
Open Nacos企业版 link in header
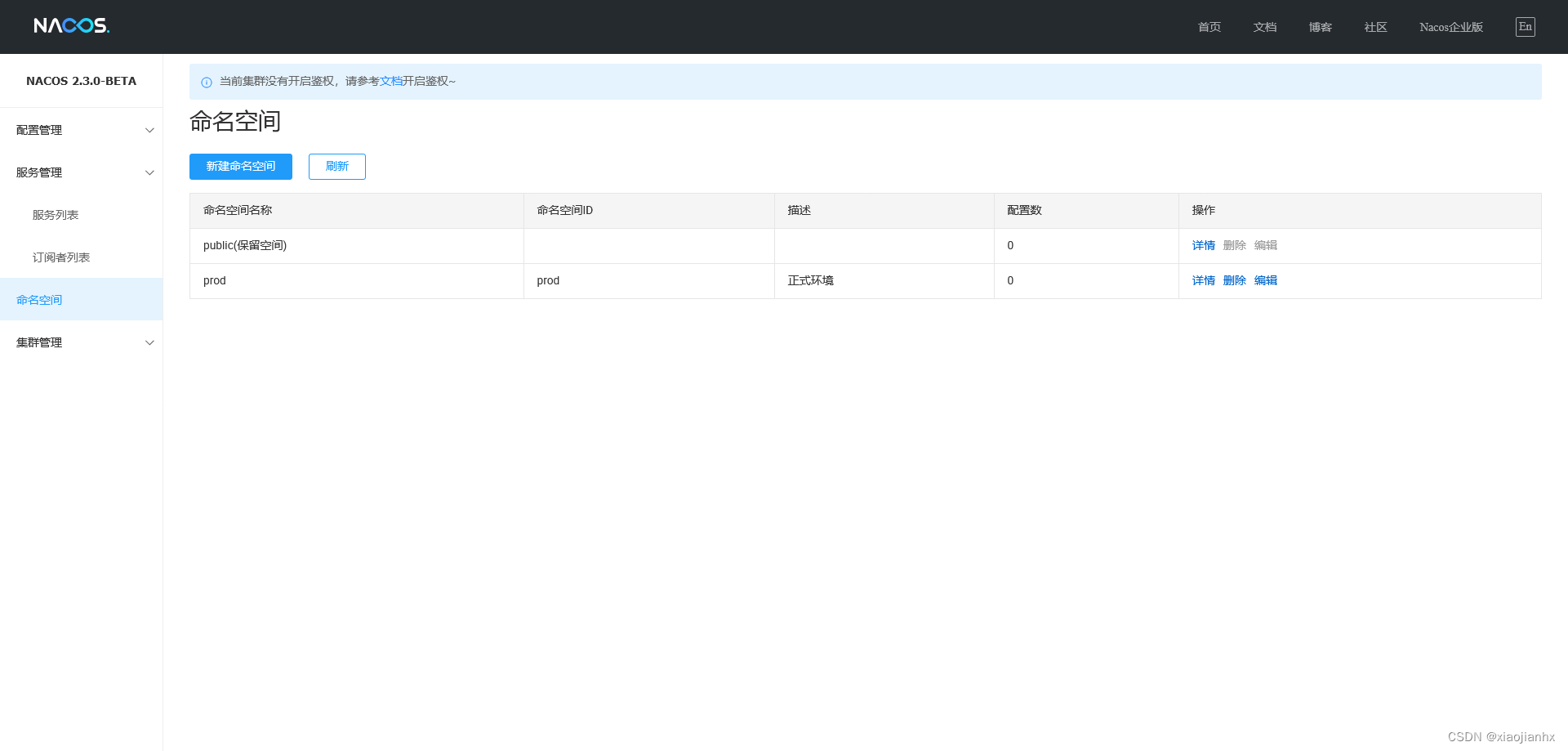coord(1451,27)
